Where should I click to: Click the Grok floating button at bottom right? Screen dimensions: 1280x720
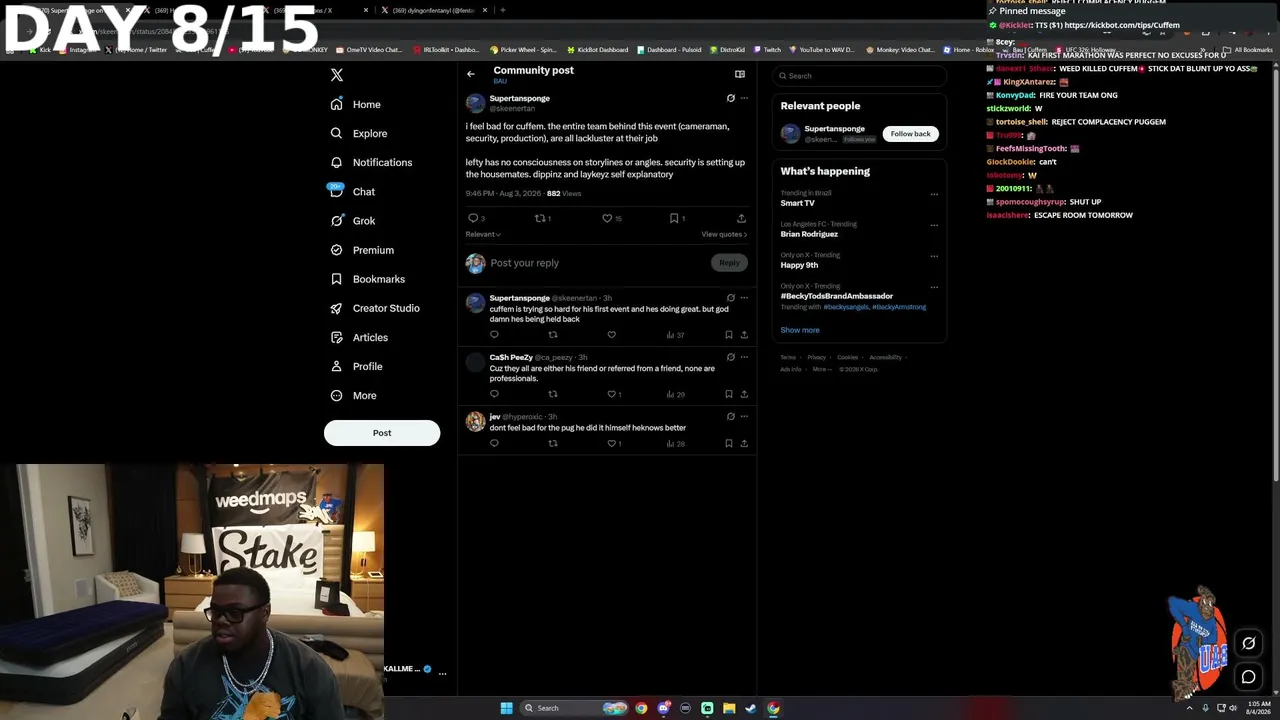point(1248,643)
